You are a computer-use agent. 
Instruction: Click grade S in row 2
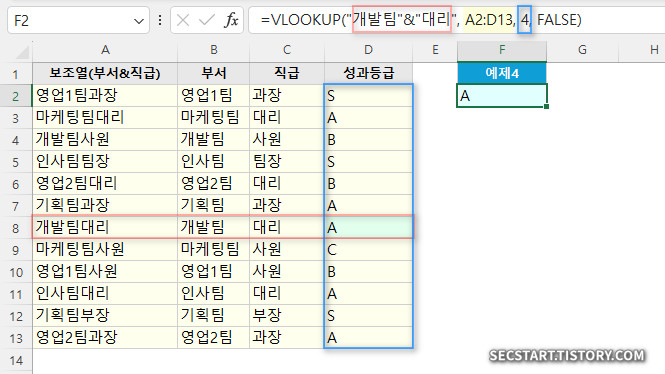click(369, 95)
